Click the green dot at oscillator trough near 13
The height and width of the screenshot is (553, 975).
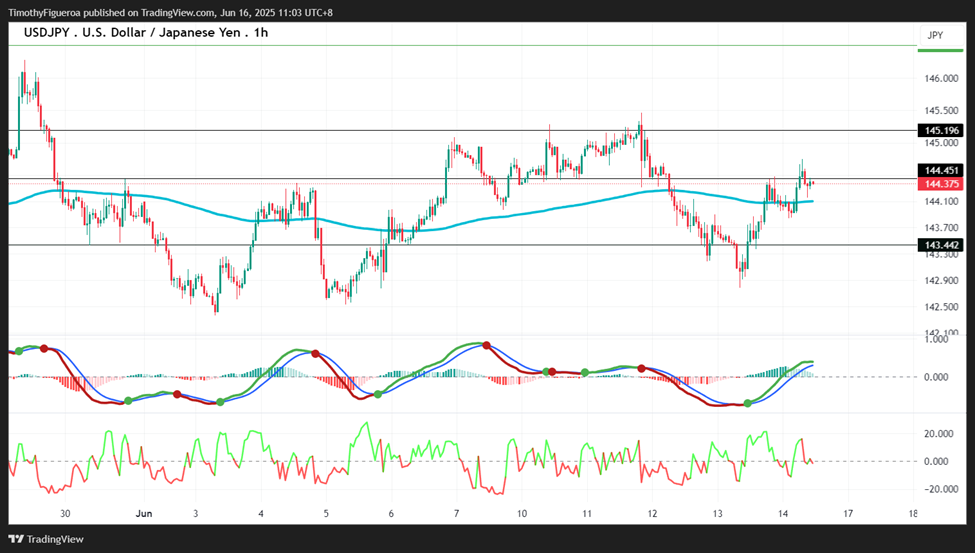747,403
